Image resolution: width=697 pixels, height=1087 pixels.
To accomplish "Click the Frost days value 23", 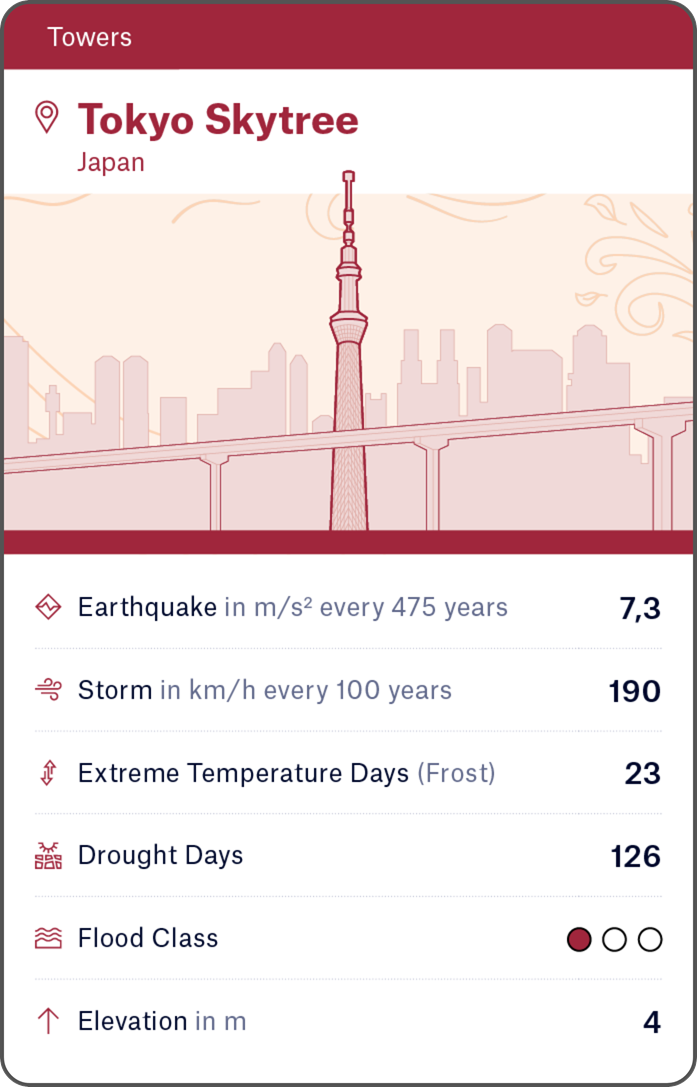I will [643, 774].
